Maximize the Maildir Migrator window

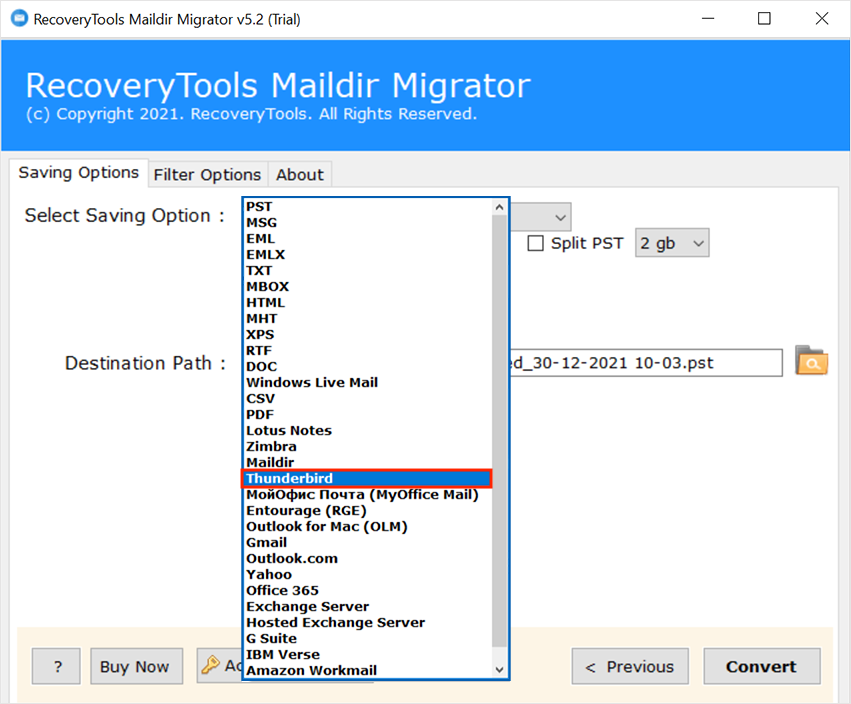[764, 18]
